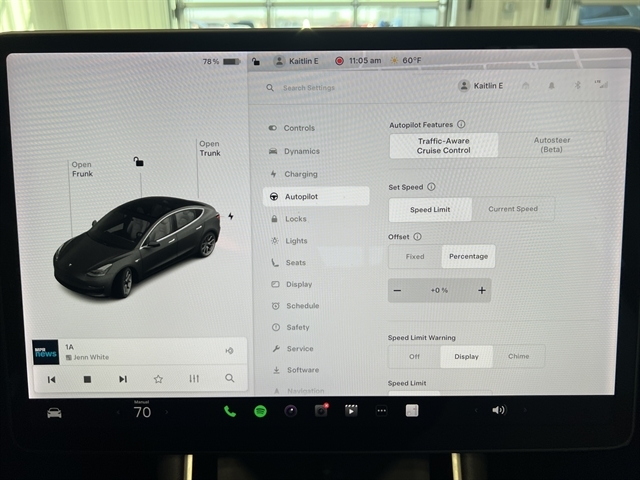Tap the red dashcam recording indicator
The height and width of the screenshot is (480, 640).
pyautogui.click(x=339, y=61)
